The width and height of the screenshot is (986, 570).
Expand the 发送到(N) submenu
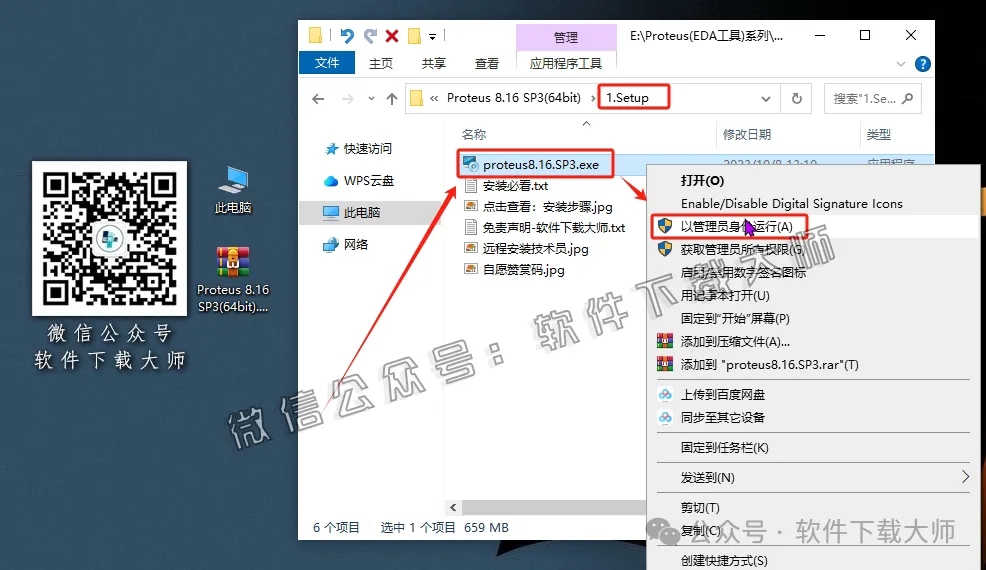[x=813, y=478]
